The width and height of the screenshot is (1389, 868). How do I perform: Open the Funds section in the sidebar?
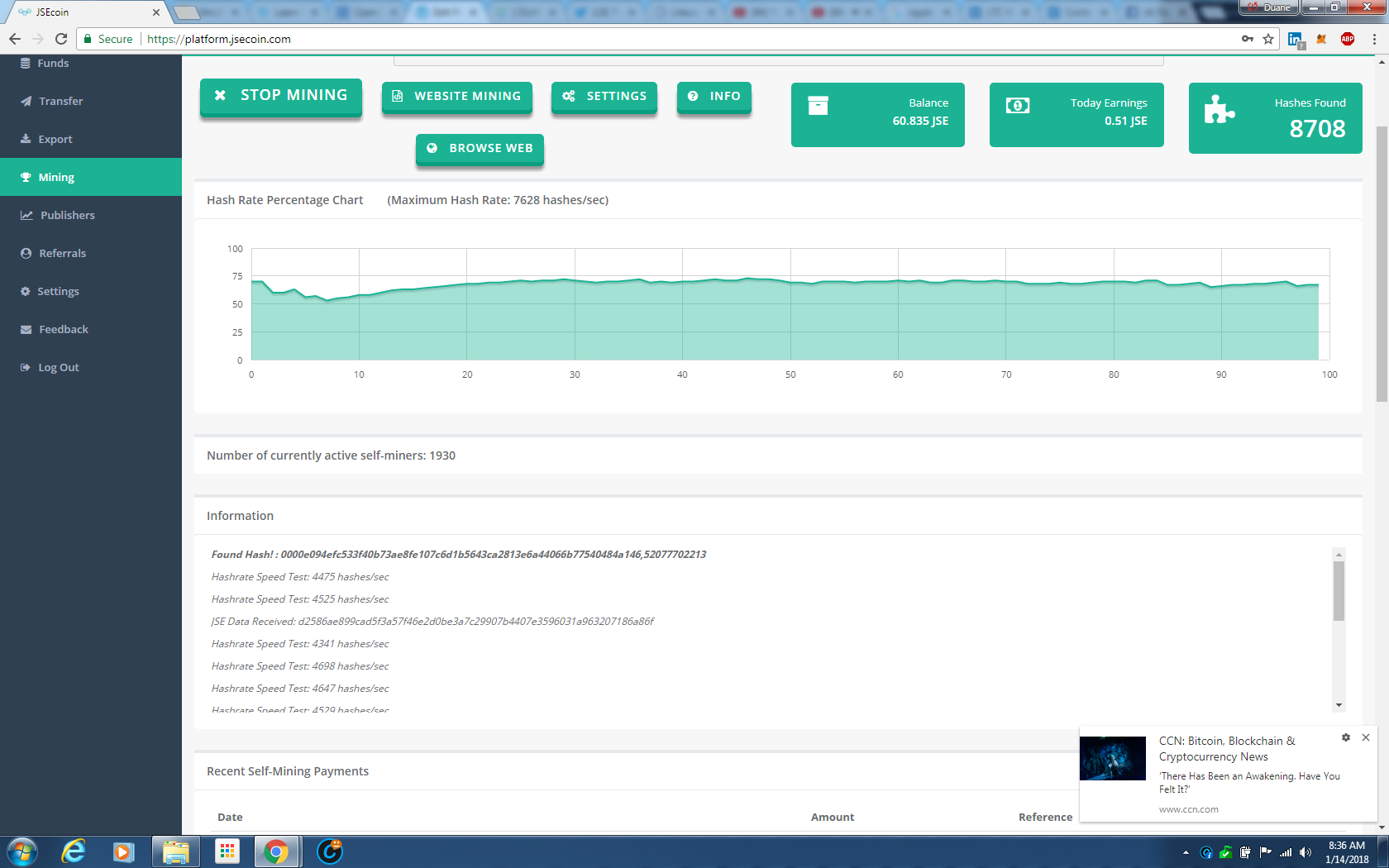(x=27, y=63)
